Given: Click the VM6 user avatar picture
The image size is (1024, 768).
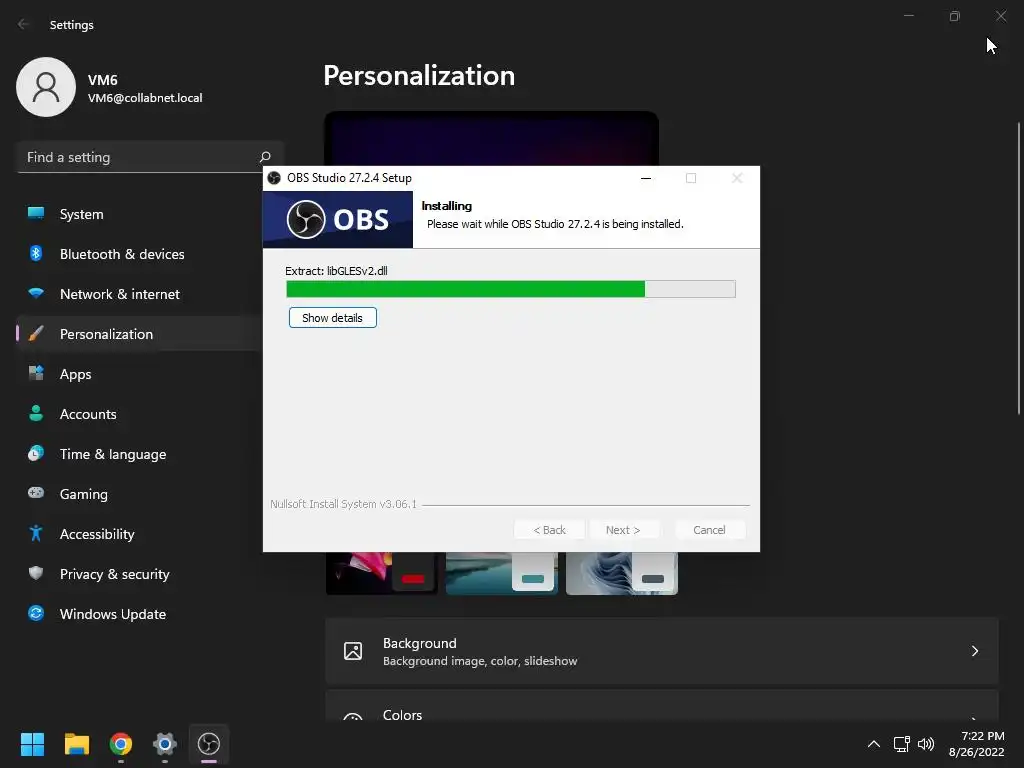Looking at the screenshot, I should tap(46, 87).
